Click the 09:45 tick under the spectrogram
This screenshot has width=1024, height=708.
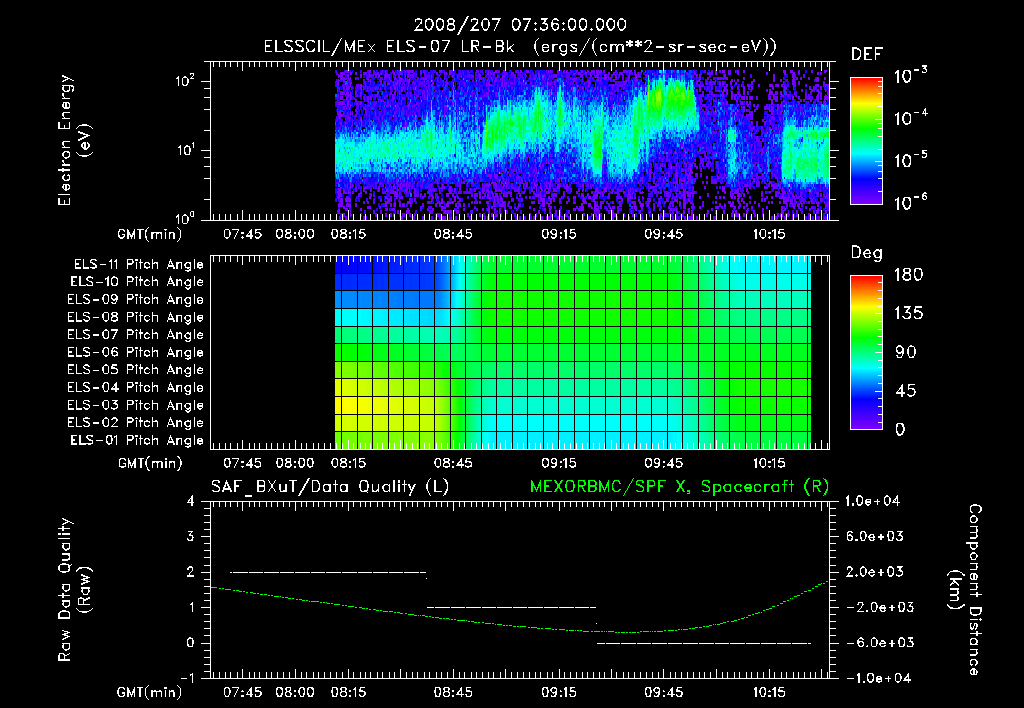(x=664, y=234)
